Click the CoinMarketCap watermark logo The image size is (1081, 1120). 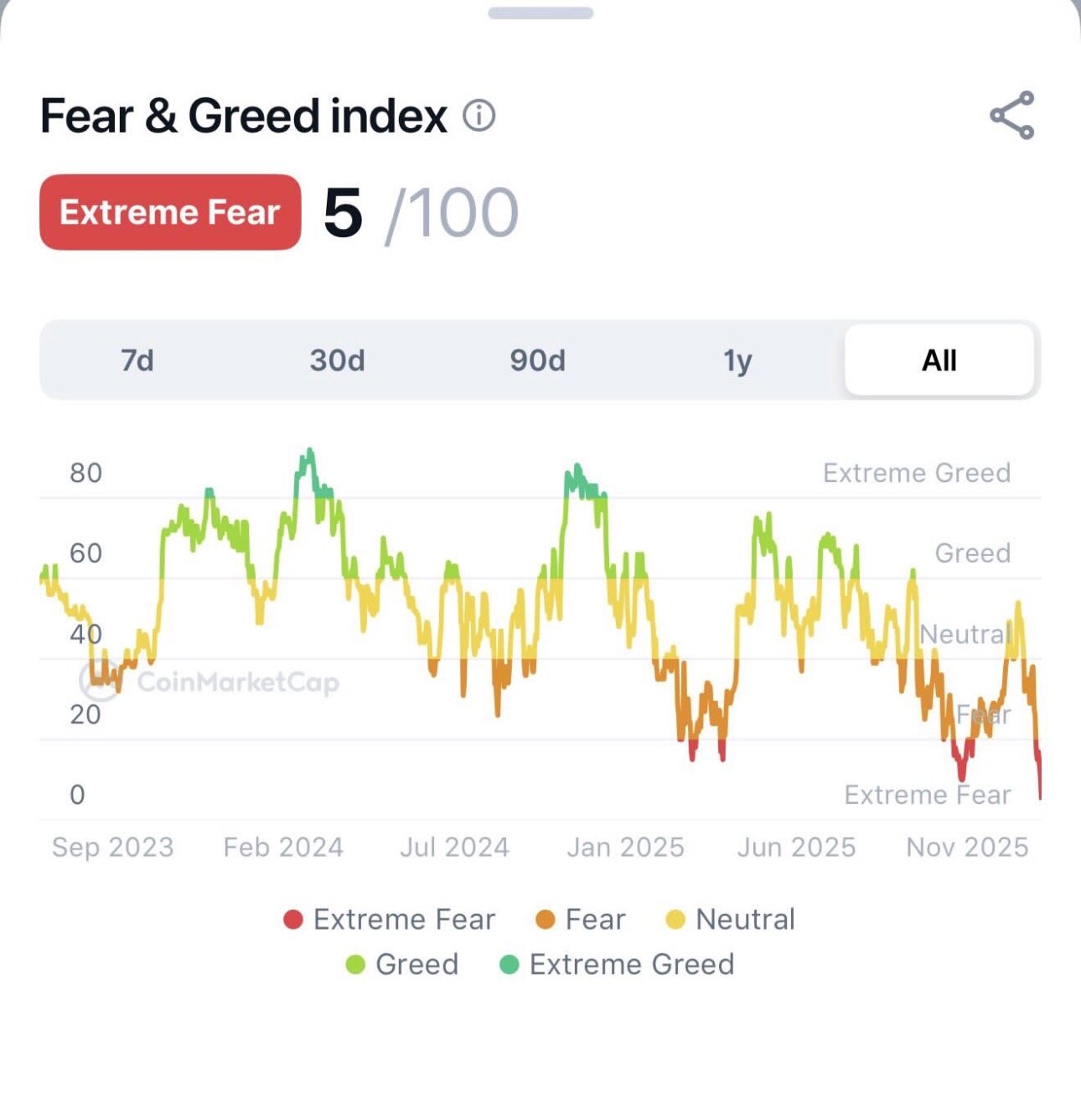click(100, 681)
